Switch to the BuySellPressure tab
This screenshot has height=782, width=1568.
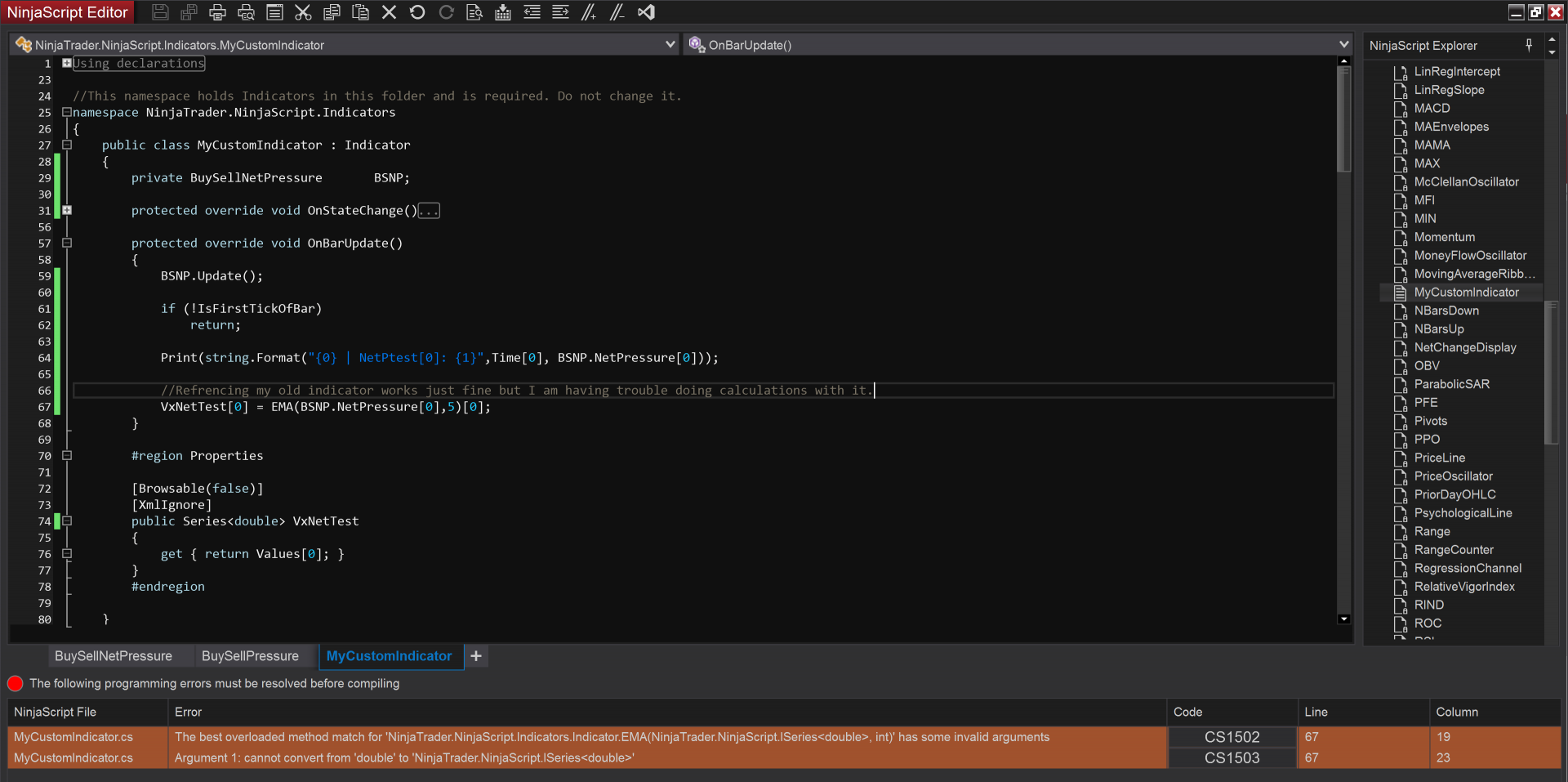point(250,656)
